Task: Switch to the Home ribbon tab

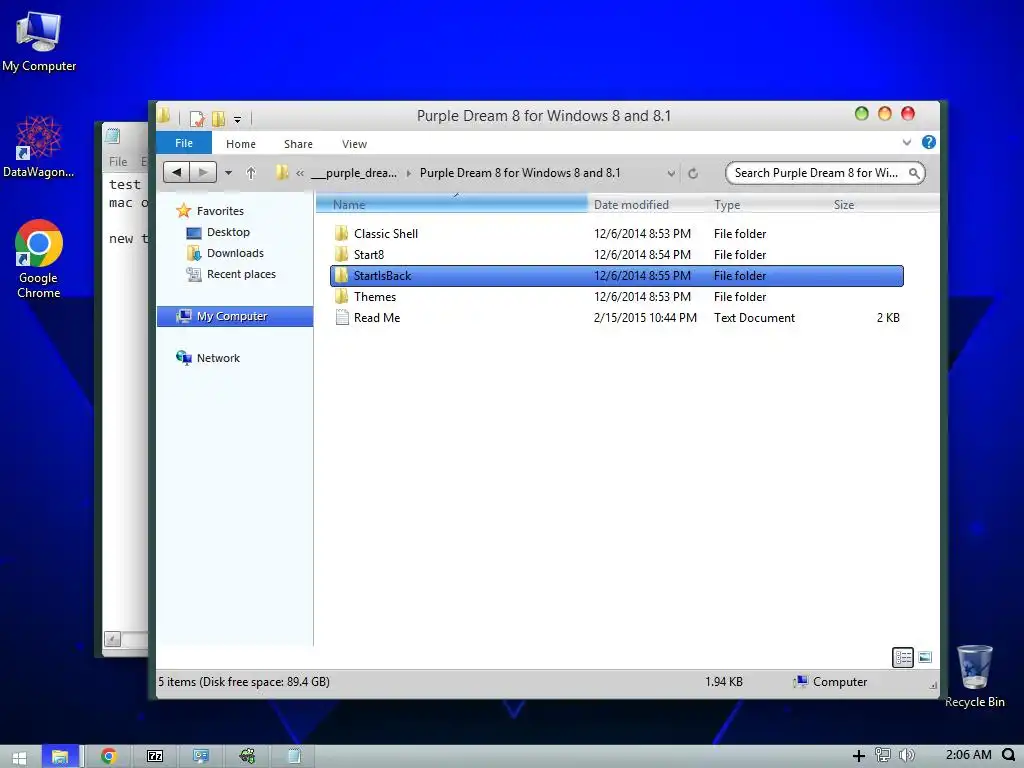Action: coord(241,144)
